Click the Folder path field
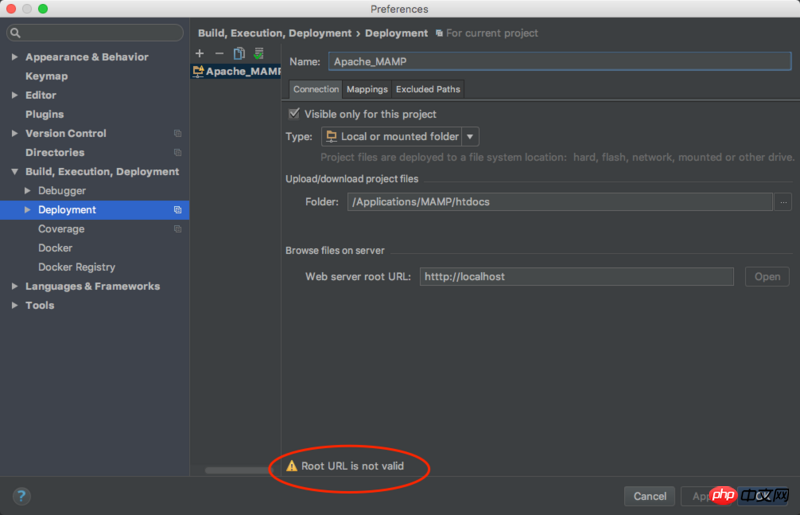This screenshot has height=515, width=800. click(560, 202)
